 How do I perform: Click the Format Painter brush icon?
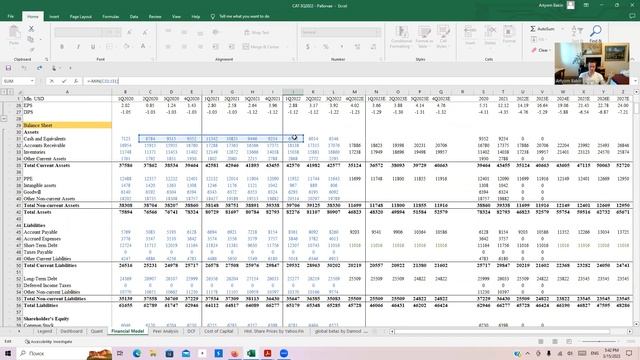coord(31,49)
